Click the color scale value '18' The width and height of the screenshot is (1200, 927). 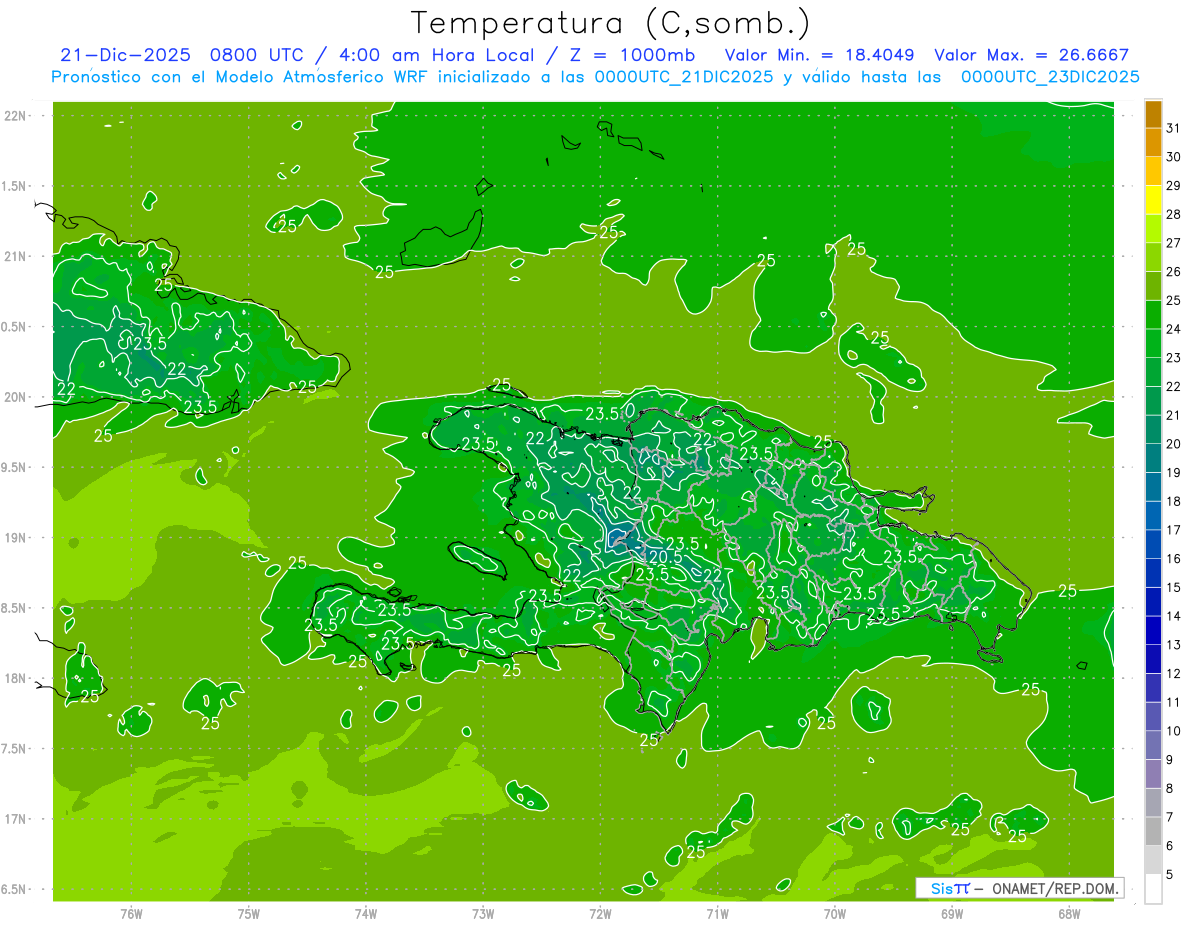click(1174, 501)
